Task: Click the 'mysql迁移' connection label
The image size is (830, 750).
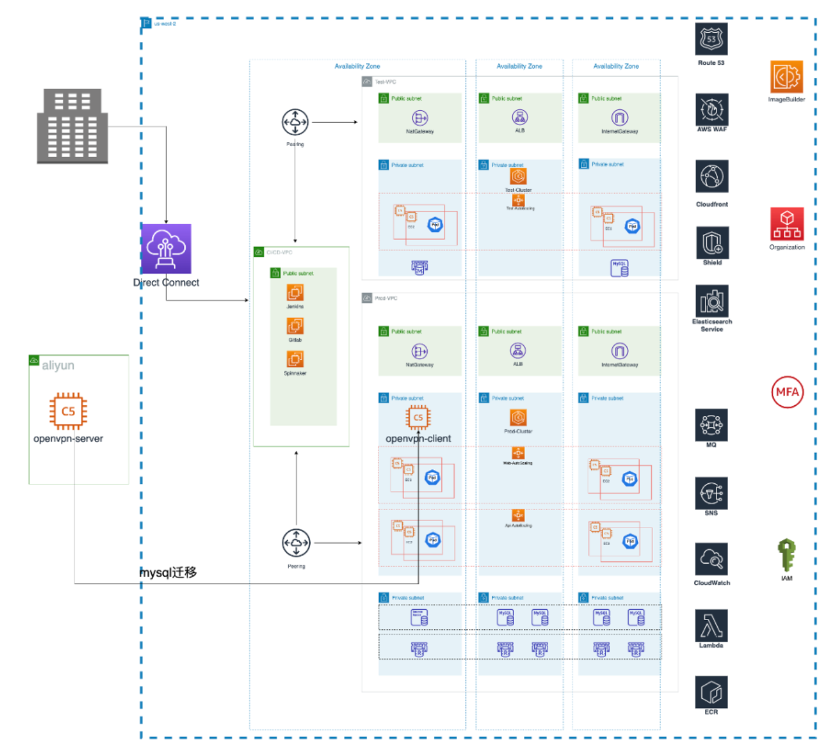Action: (168, 572)
